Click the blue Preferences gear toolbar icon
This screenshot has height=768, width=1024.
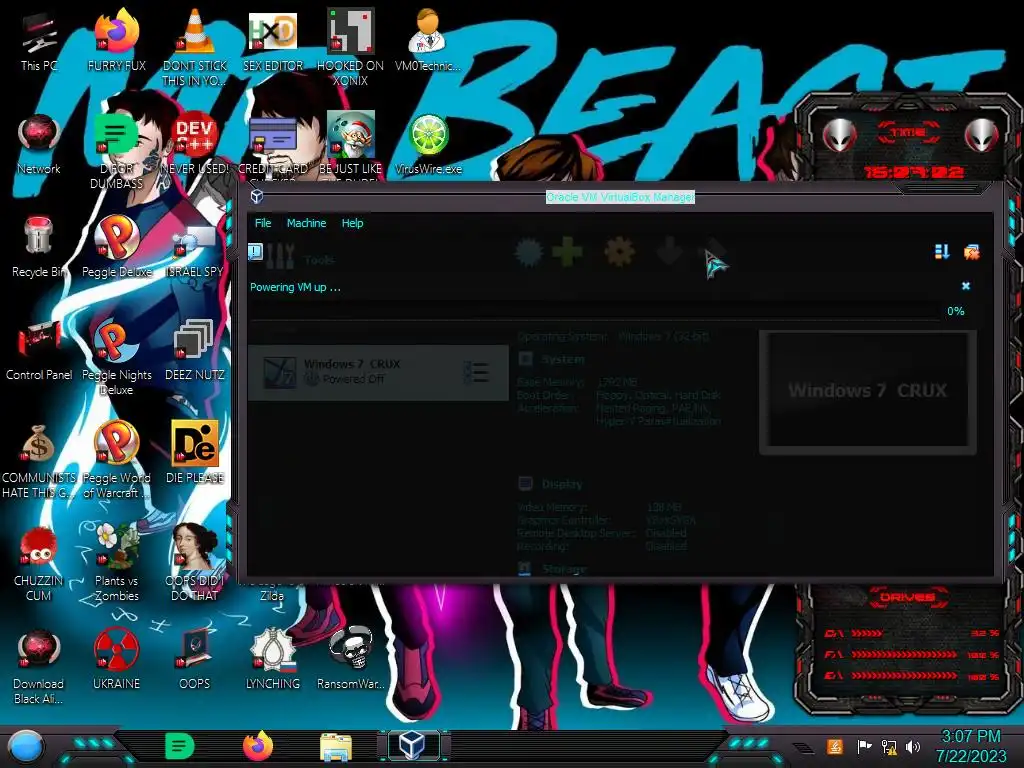[x=528, y=252]
